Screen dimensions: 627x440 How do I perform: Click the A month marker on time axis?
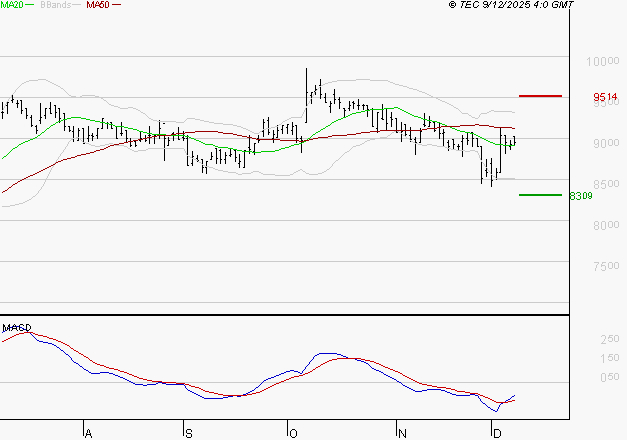pos(89,434)
